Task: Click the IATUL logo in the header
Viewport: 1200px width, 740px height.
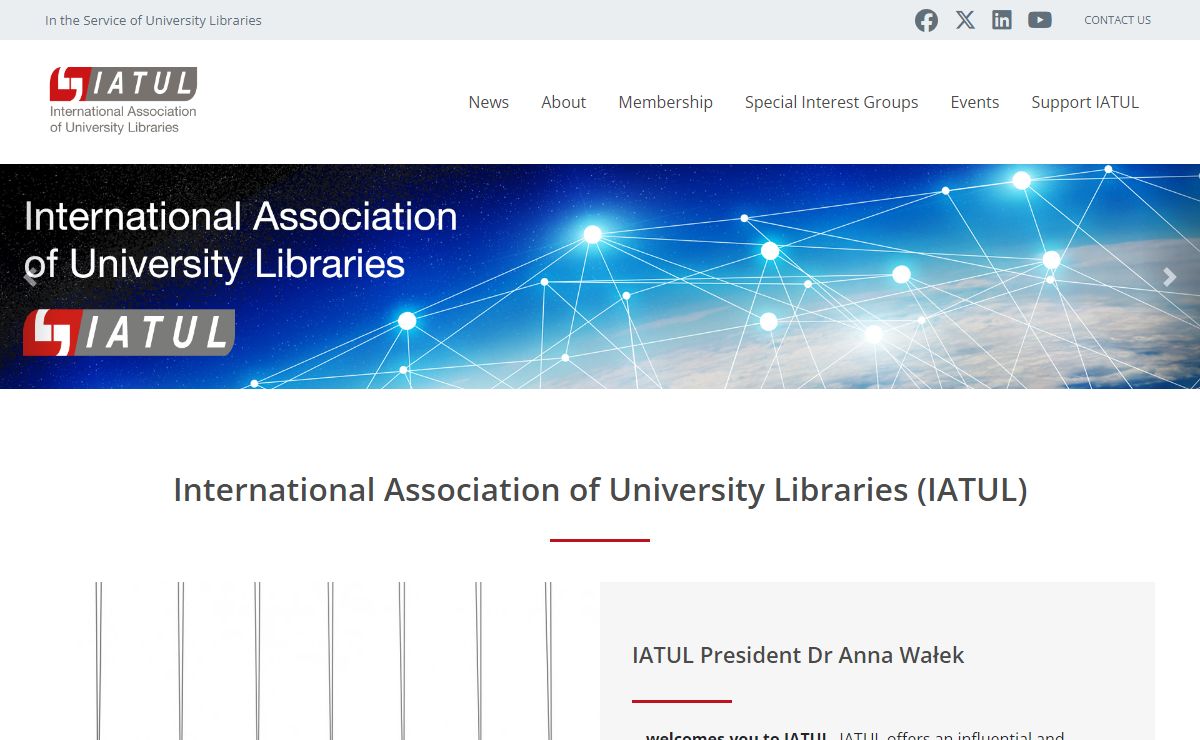Action: pos(123,100)
